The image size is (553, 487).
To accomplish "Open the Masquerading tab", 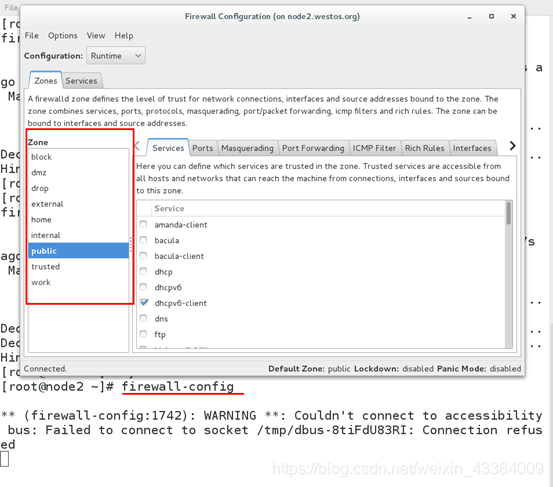I will (x=247, y=148).
